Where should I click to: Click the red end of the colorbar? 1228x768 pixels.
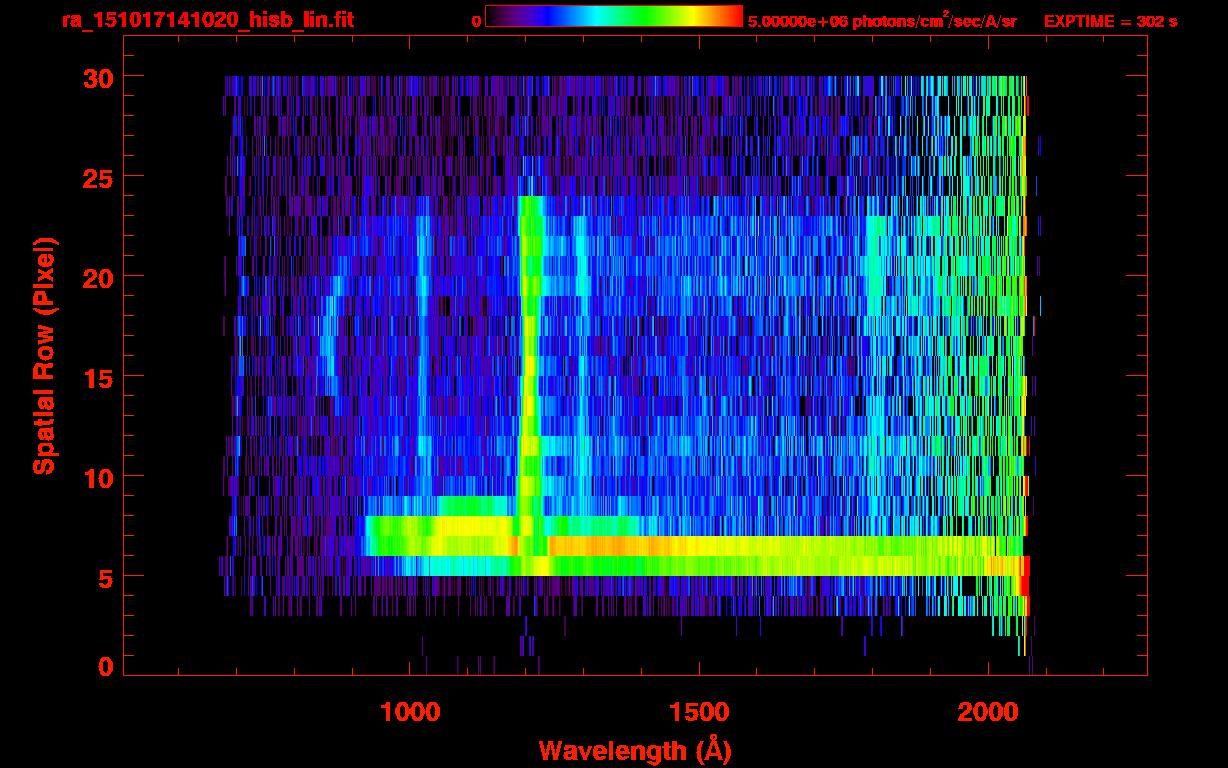[730, 17]
